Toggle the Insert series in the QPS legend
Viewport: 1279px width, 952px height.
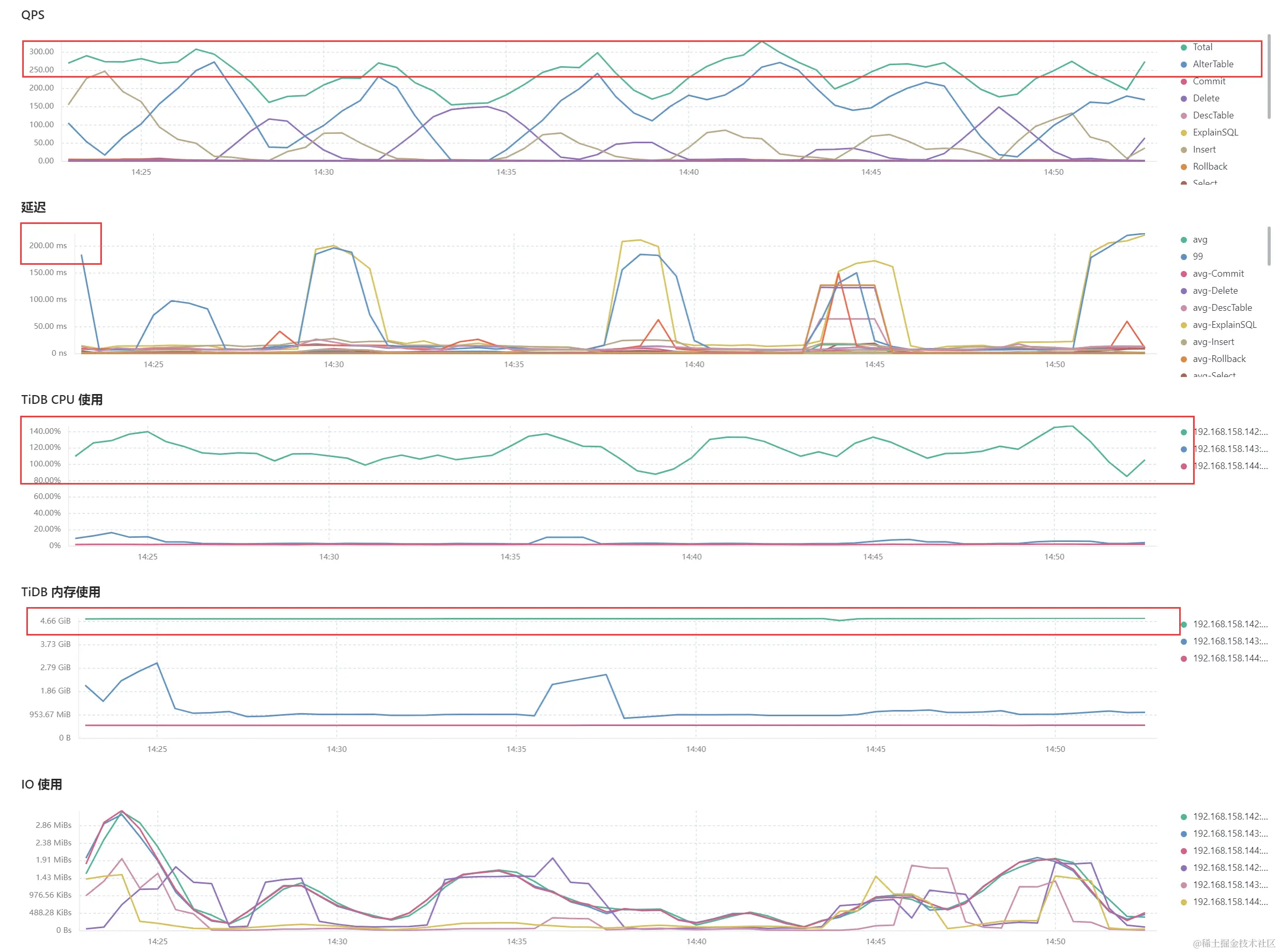tap(1203, 150)
